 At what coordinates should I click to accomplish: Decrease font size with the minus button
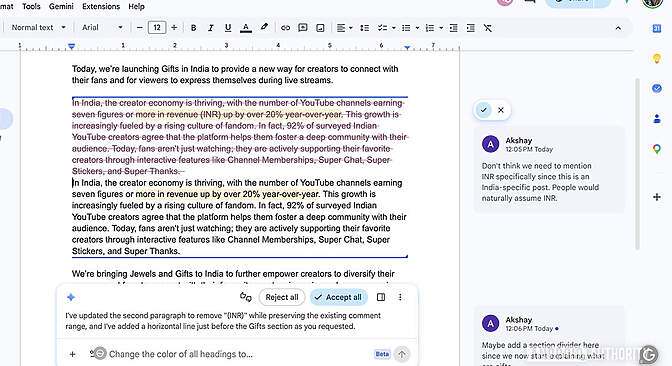[x=139, y=28]
